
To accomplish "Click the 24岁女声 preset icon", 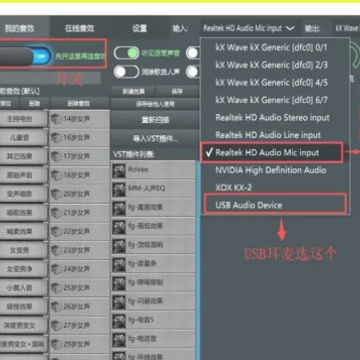I will (x=57, y=269).
